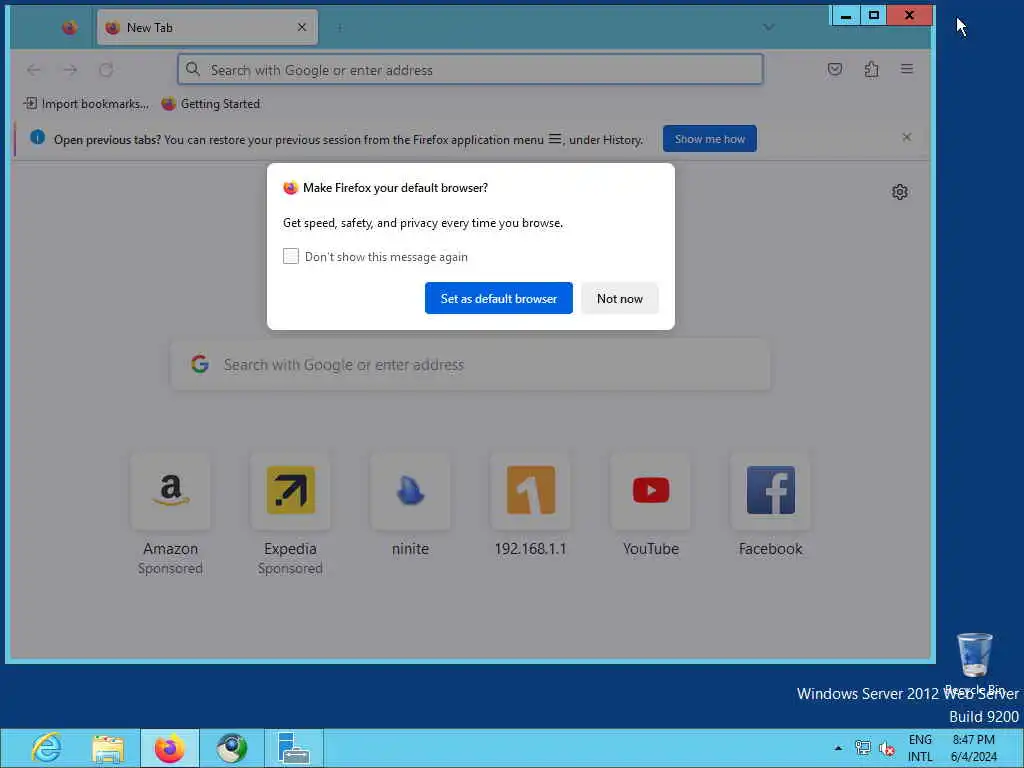Screen dimensions: 1024x768
Task: Click the Firefox logo in dialog title
Action: coord(291,188)
